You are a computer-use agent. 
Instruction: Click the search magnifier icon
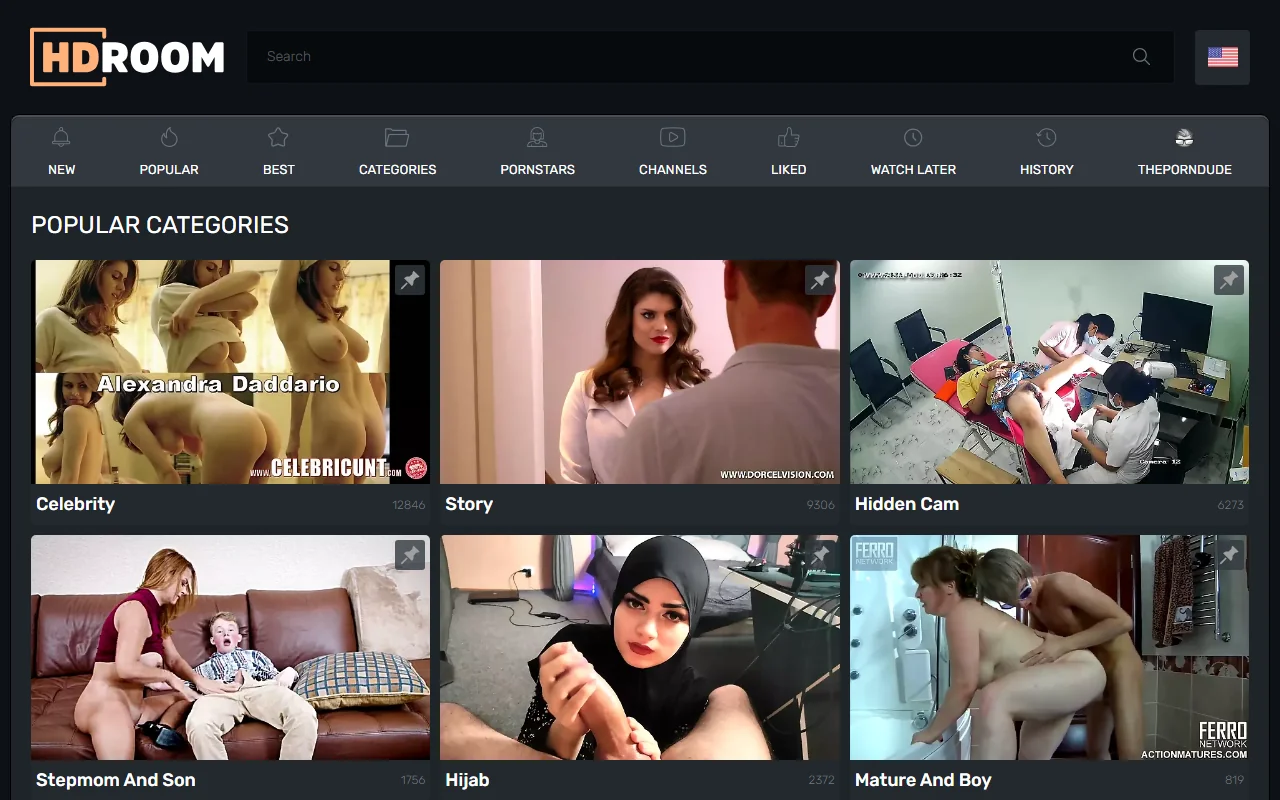pyautogui.click(x=1140, y=56)
